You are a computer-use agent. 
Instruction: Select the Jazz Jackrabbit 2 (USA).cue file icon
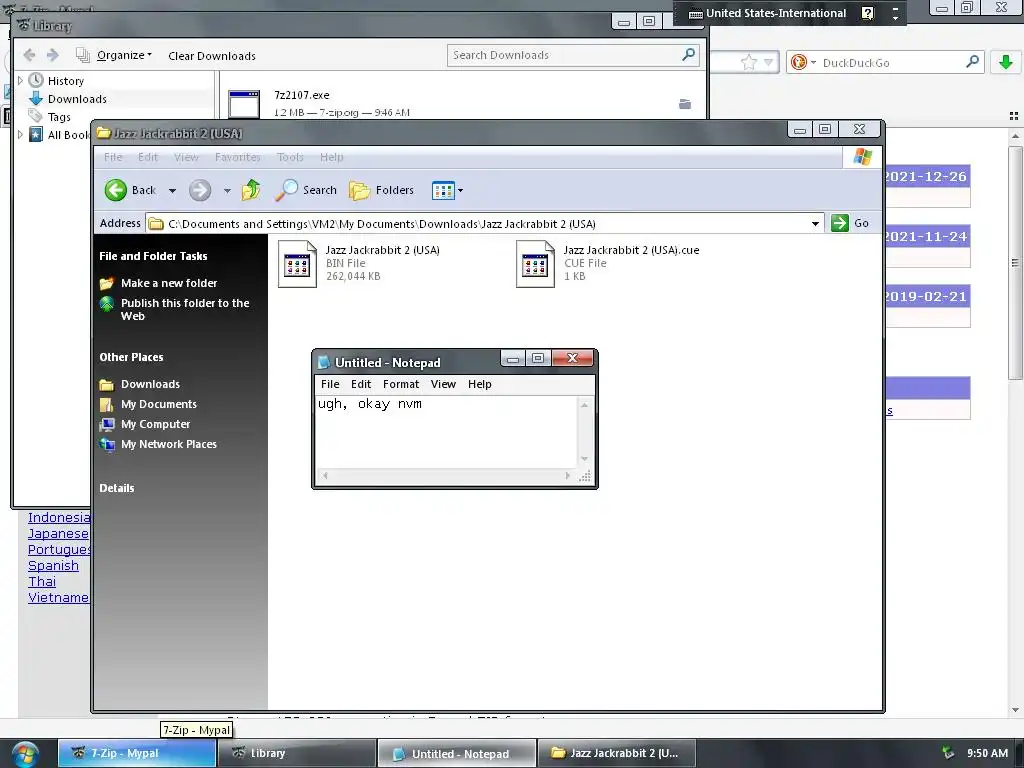535,264
